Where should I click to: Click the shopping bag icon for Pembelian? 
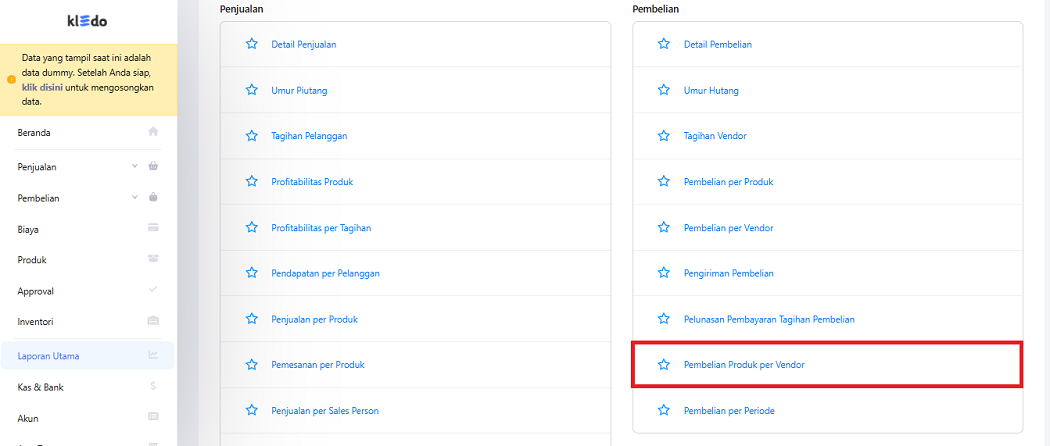[153, 197]
